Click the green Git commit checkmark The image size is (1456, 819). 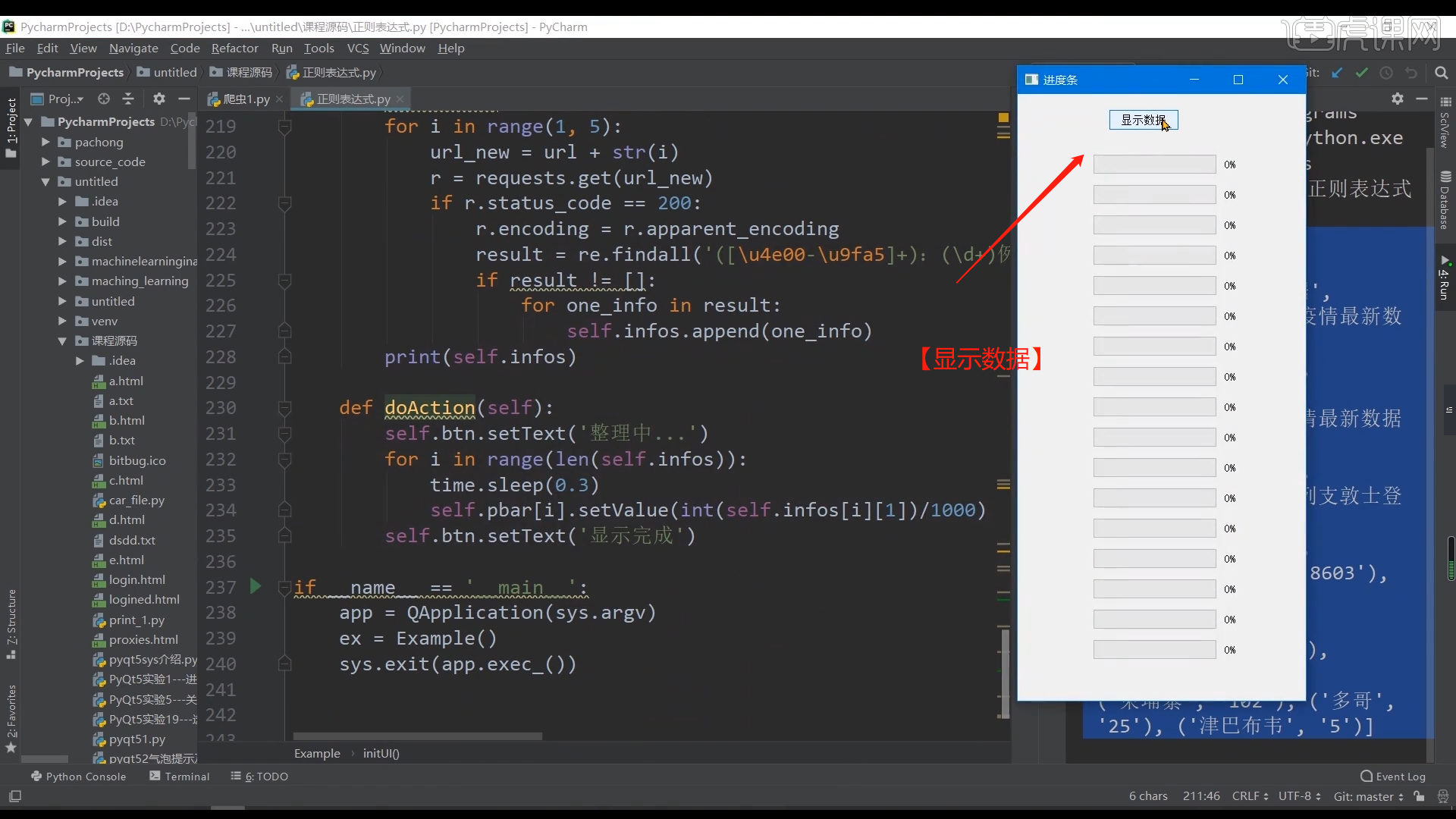tap(1362, 73)
